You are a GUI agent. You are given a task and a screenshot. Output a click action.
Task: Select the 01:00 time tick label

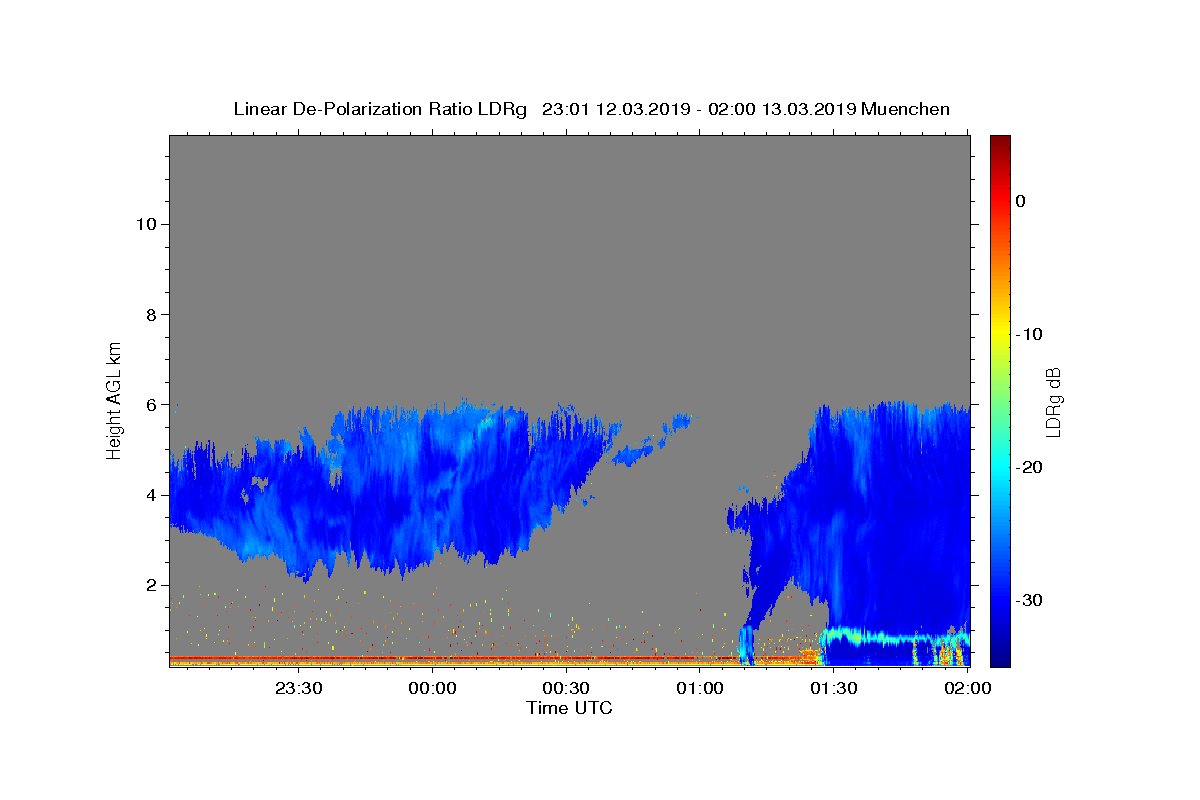click(700, 688)
